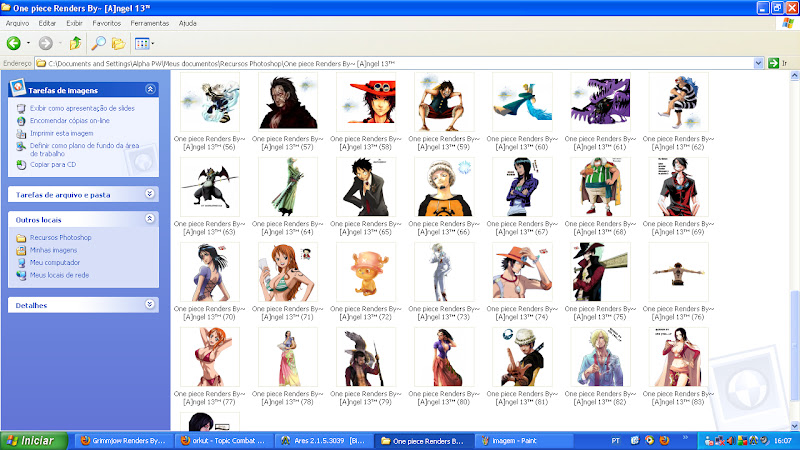Click the scrollbar down arrow
Screen dimensions: 800x450
[794, 426]
